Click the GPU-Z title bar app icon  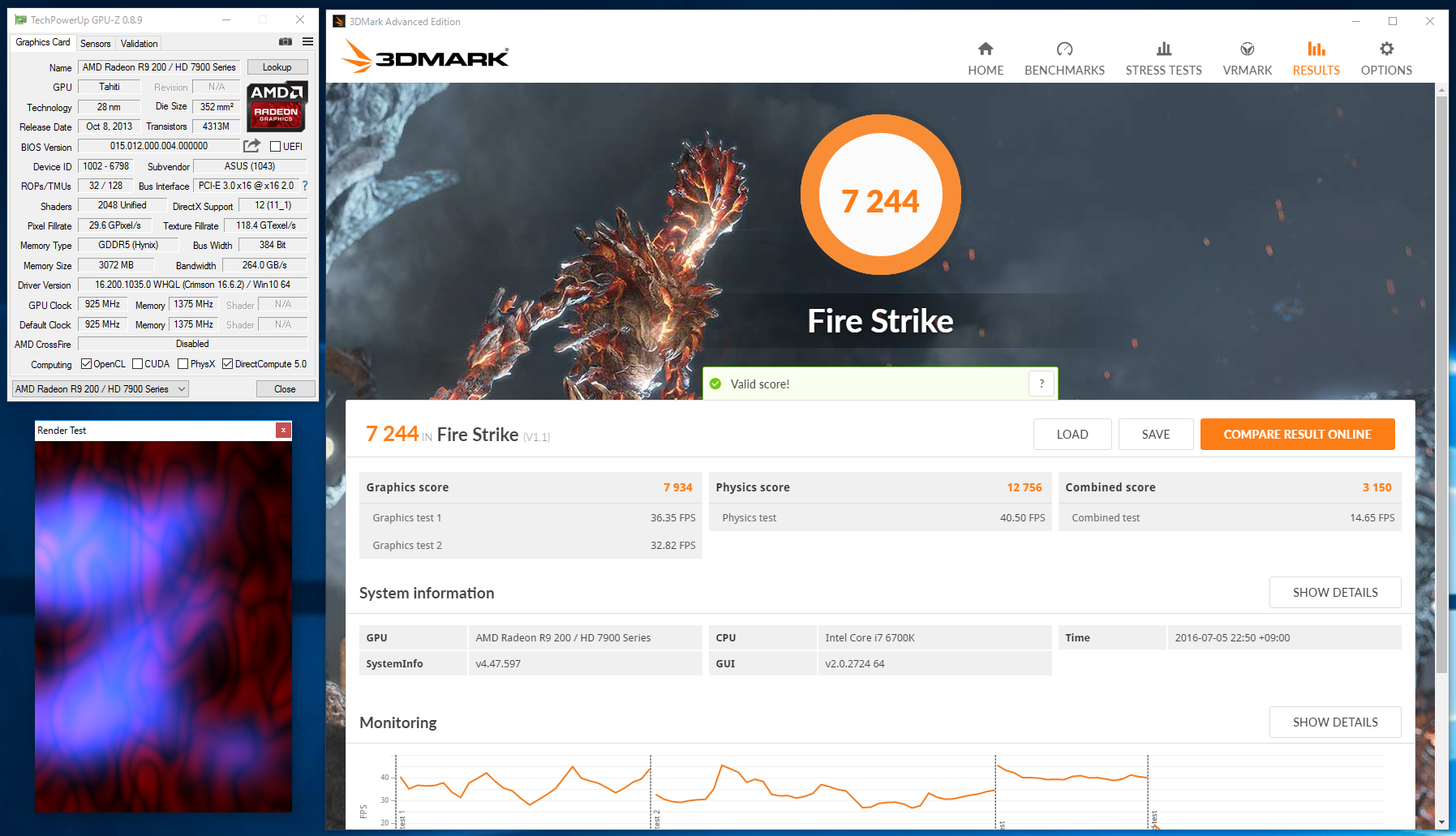coord(20,19)
